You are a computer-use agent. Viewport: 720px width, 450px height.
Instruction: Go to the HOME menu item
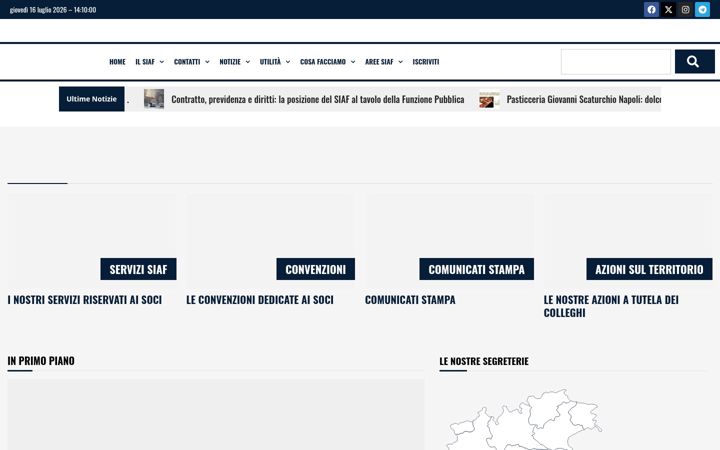pos(117,62)
